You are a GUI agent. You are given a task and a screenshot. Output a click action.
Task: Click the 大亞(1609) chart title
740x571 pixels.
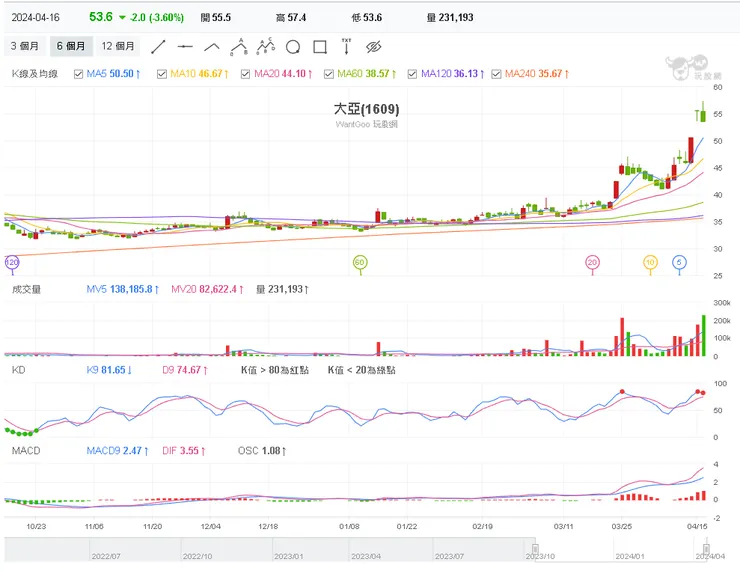[x=367, y=109]
